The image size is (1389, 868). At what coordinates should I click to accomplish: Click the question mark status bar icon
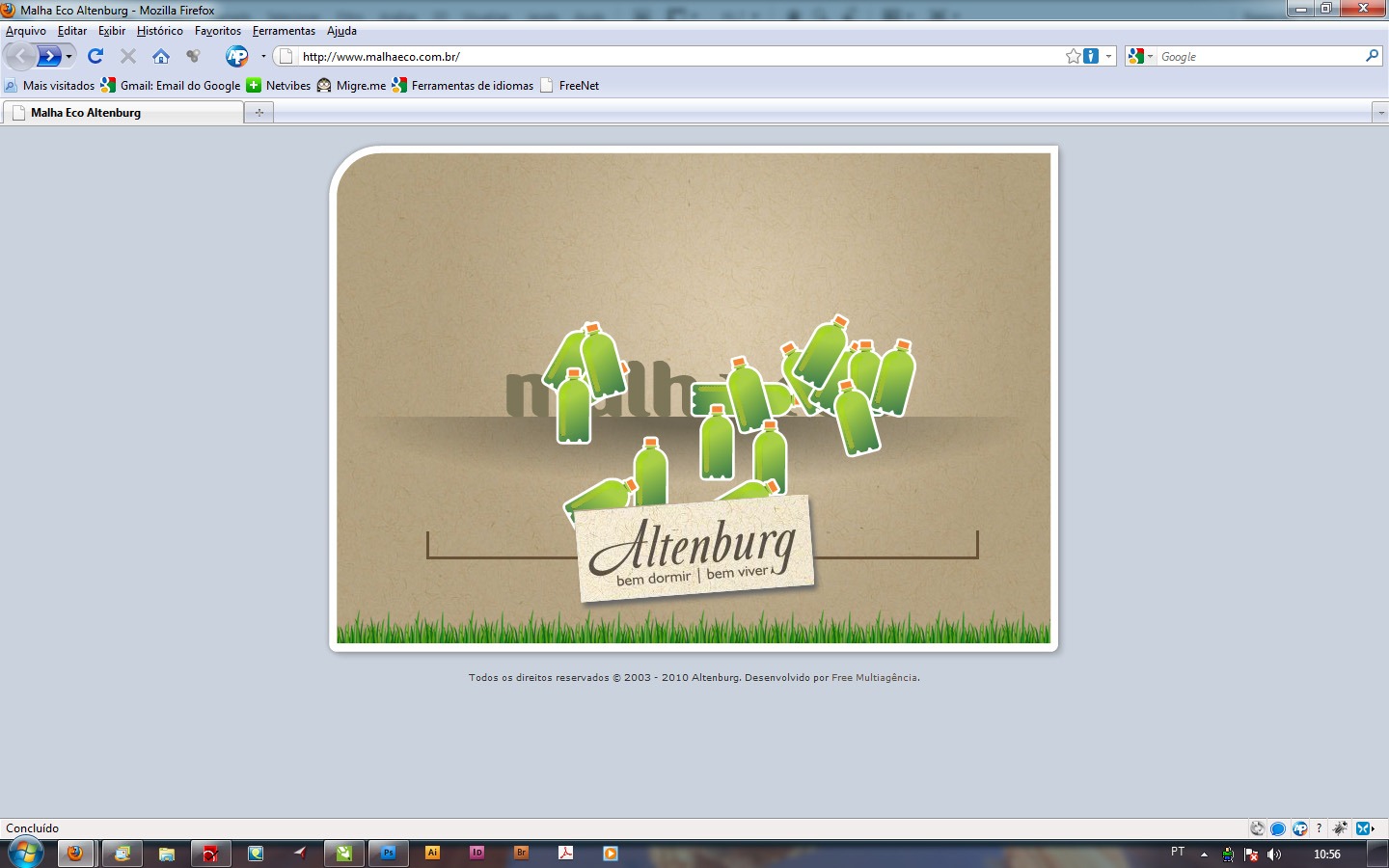(1319, 828)
